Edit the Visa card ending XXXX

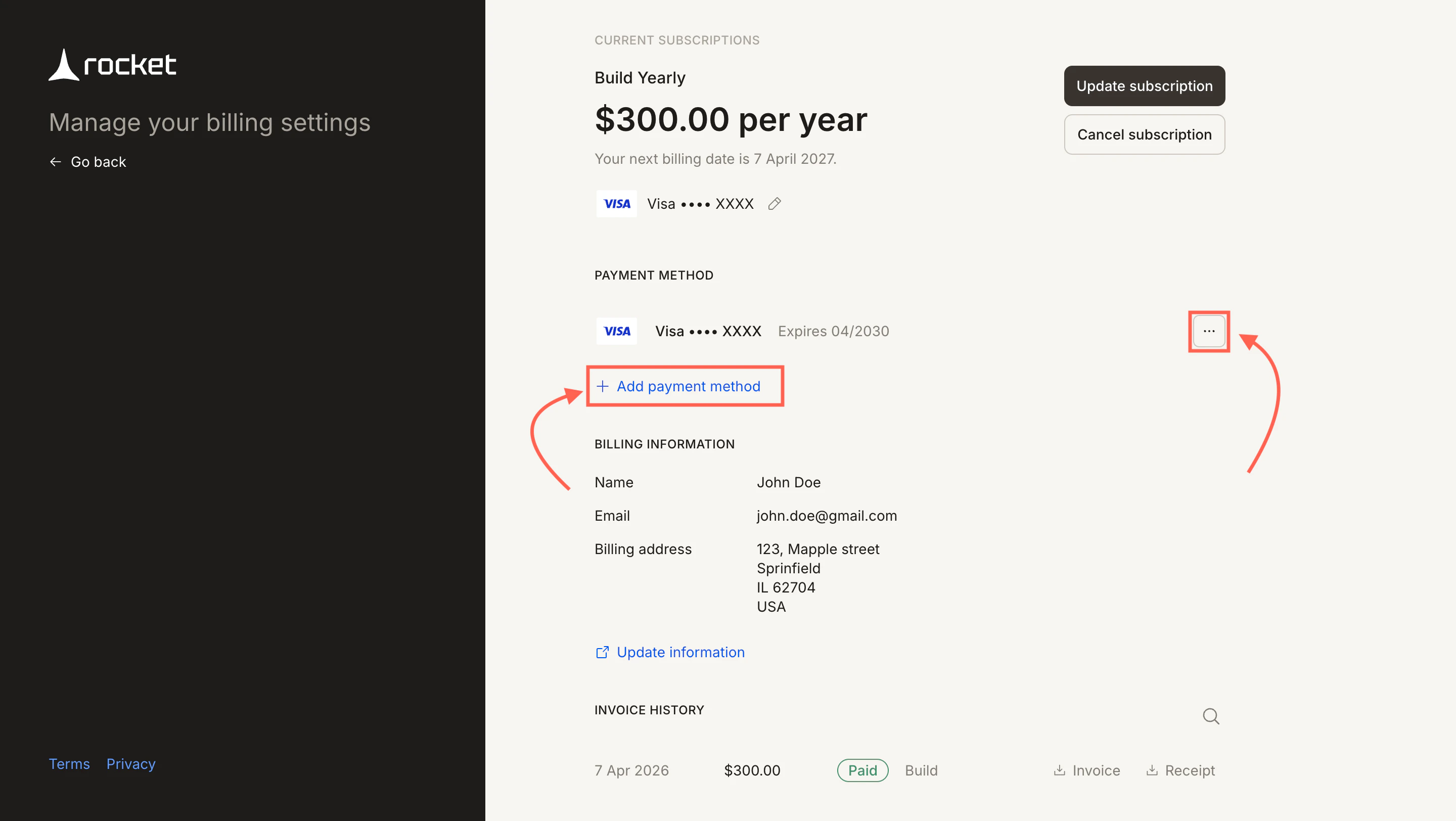coord(774,203)
